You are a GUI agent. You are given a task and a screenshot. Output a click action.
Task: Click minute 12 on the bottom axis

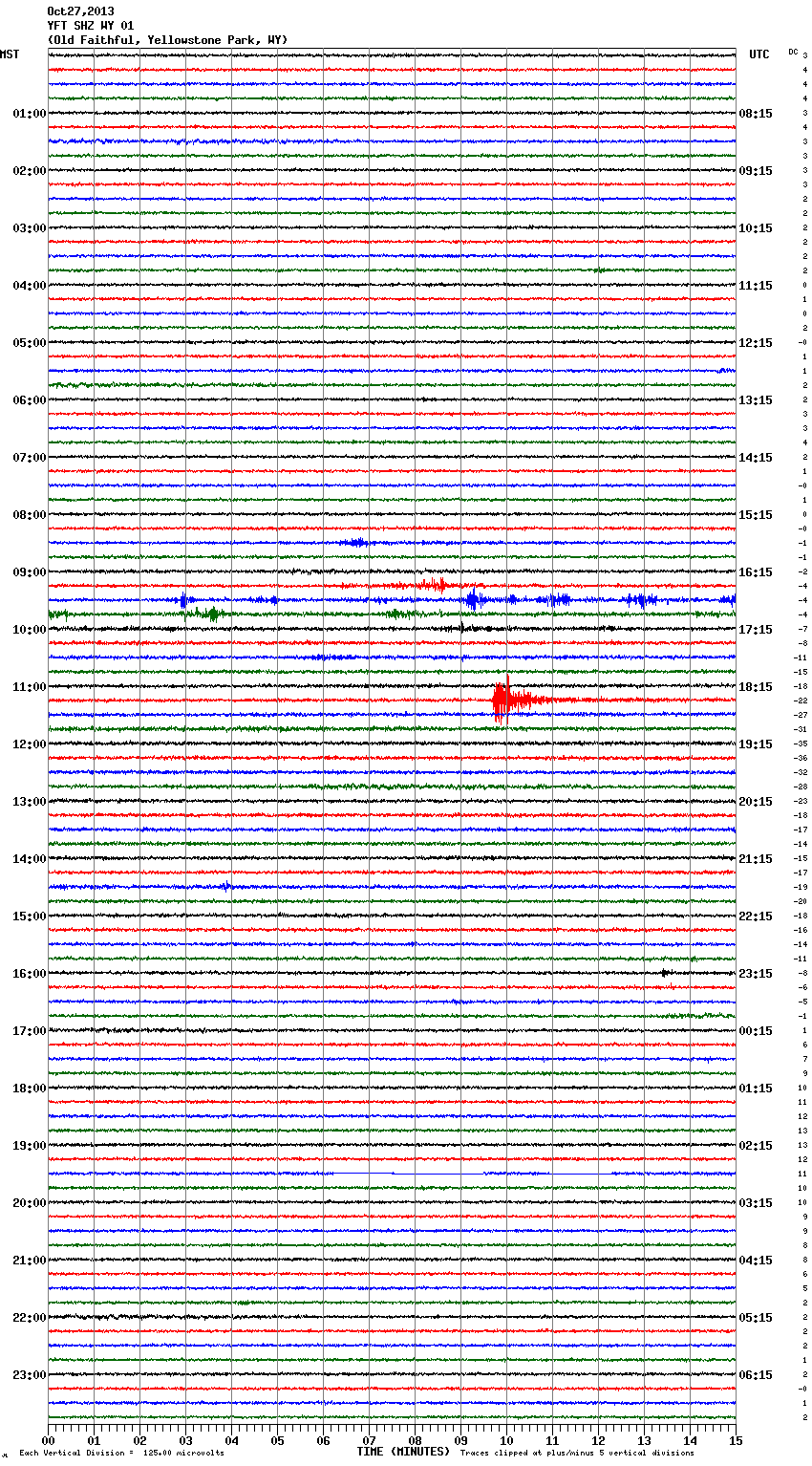tap(598, 1440)
